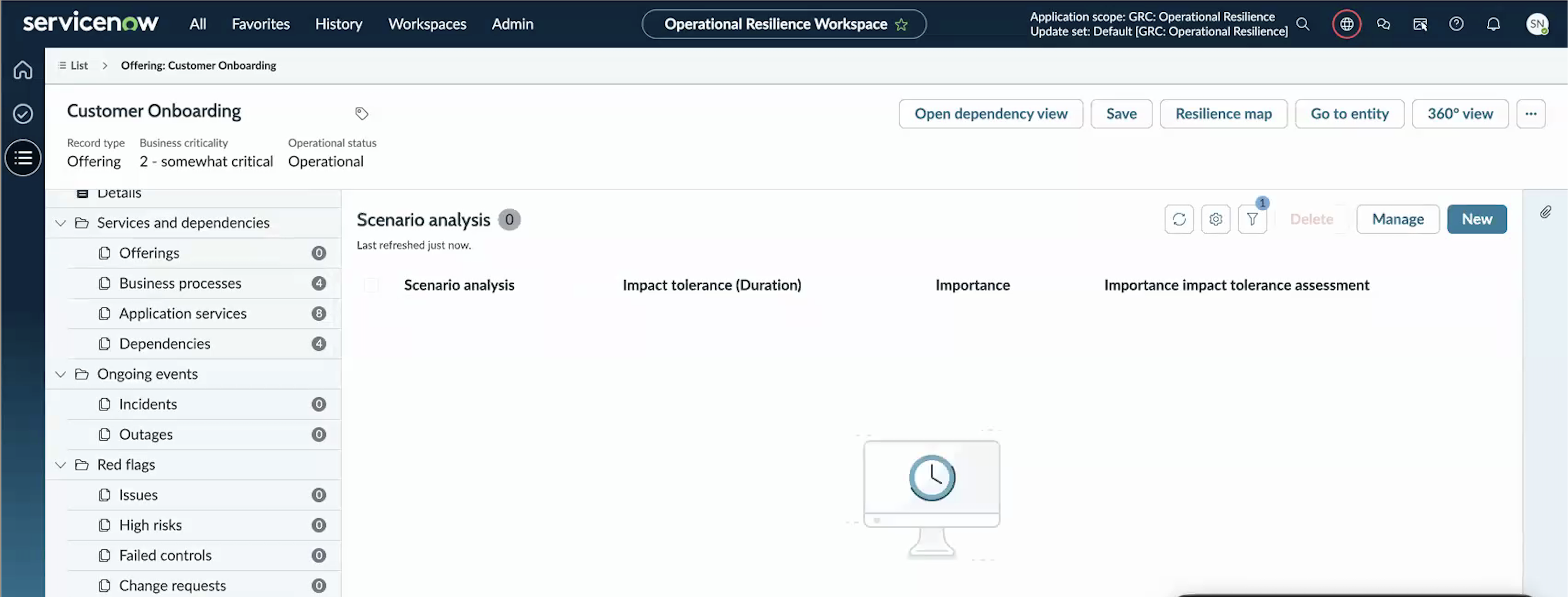This screenshot has width=1568, height=597.
Task: Select High risks in the tree
Action: [204, 525]
